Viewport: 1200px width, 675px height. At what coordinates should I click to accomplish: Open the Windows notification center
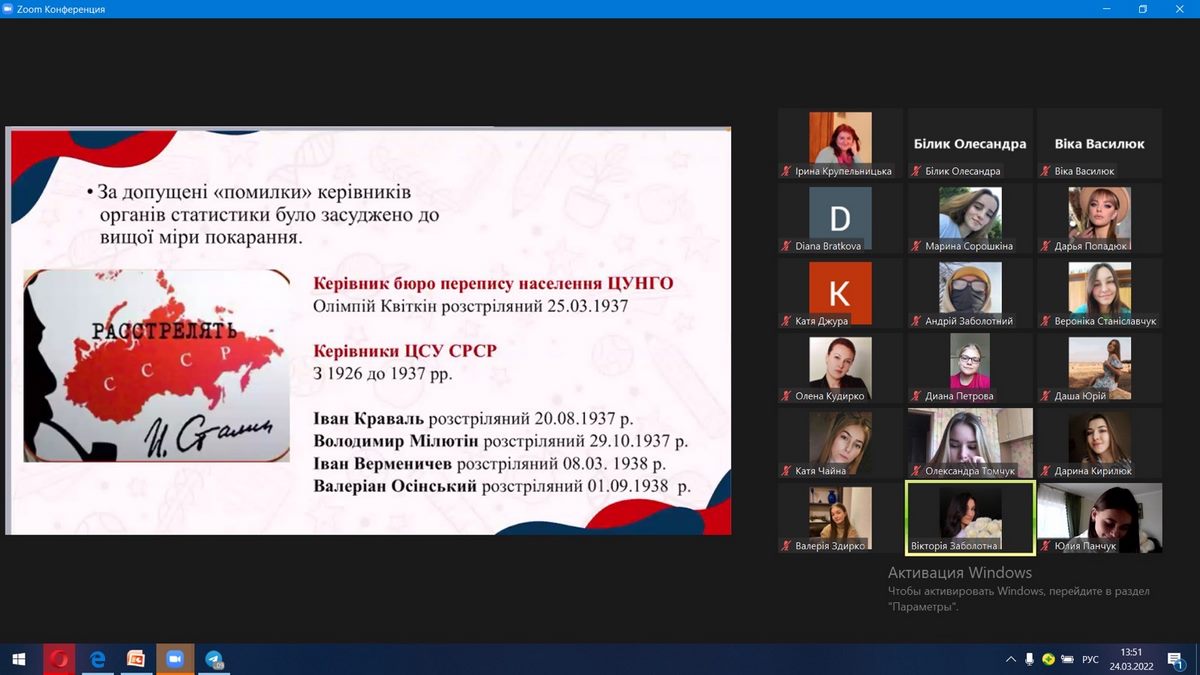point(1175,659)
